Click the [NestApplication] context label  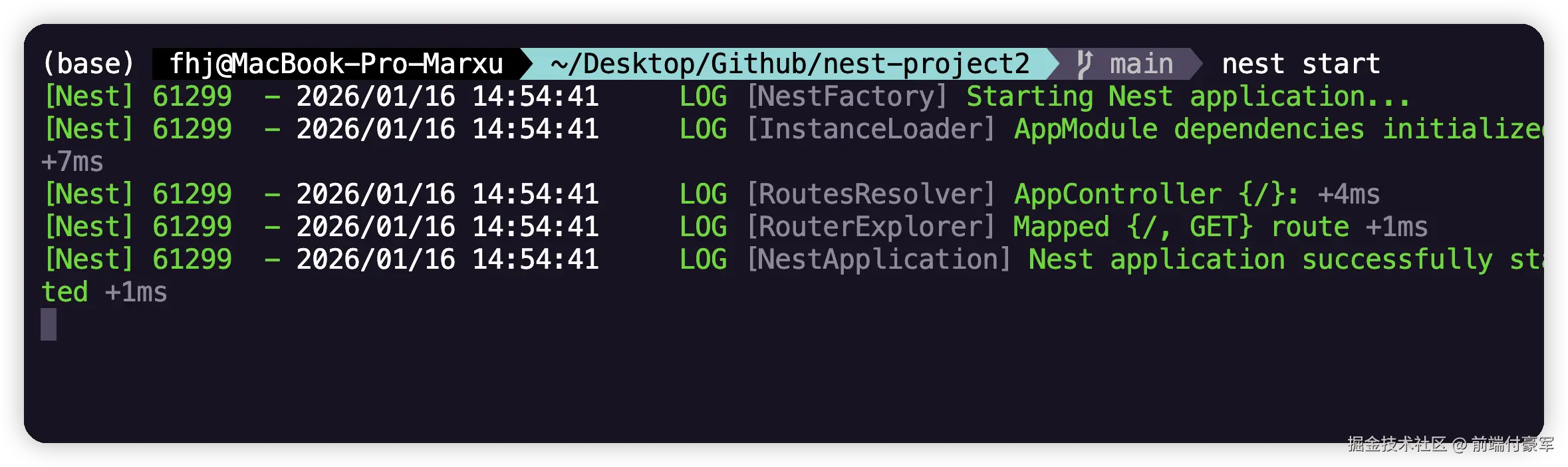click(878, 259)
